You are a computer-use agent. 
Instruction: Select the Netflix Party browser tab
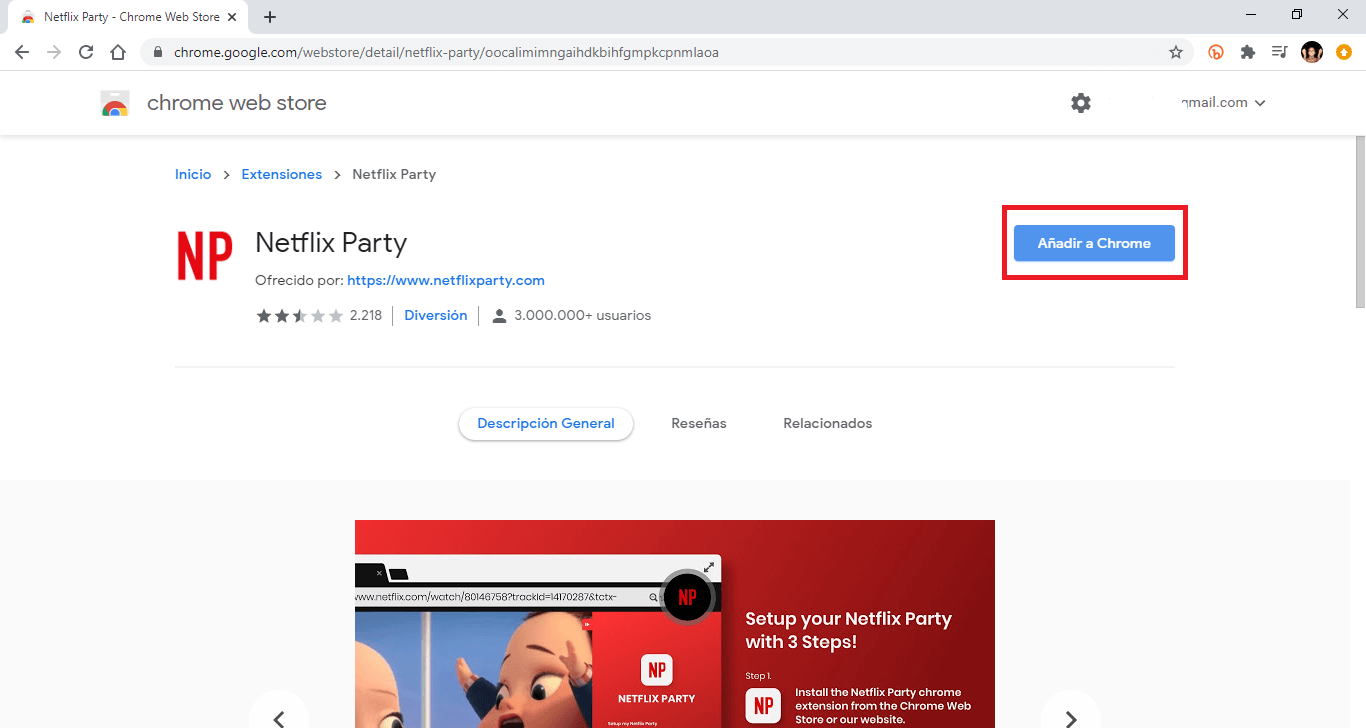pos(128,17)
